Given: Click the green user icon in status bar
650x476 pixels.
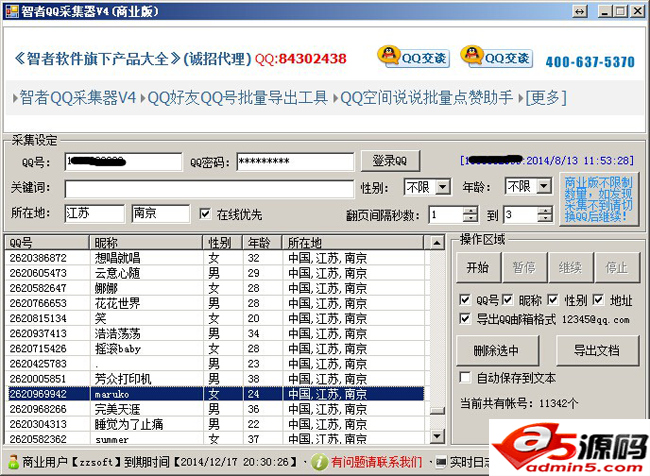Looking at the screenshot, I should tap(13, 461).
